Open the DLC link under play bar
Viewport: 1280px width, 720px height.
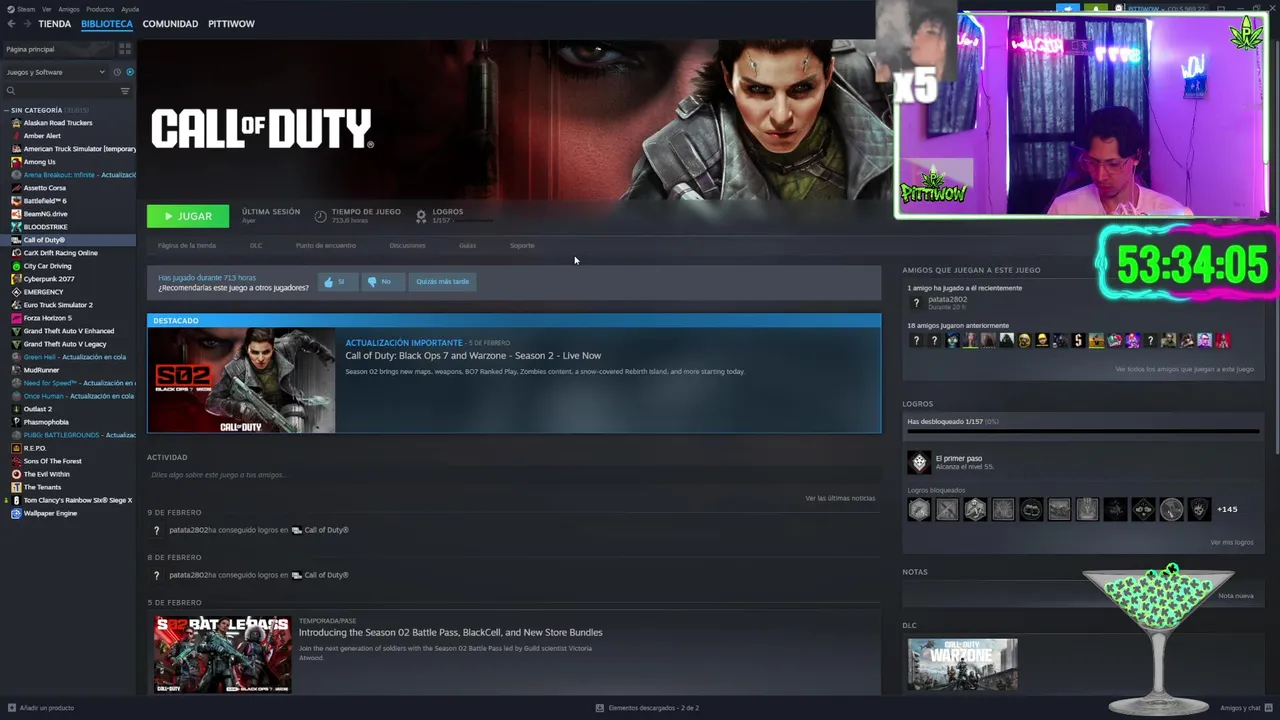click(256, 245)
